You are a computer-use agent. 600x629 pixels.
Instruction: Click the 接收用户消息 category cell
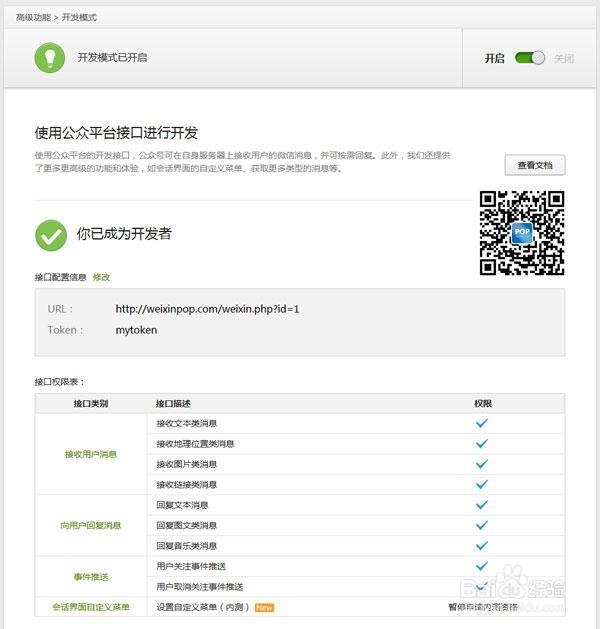91,454
